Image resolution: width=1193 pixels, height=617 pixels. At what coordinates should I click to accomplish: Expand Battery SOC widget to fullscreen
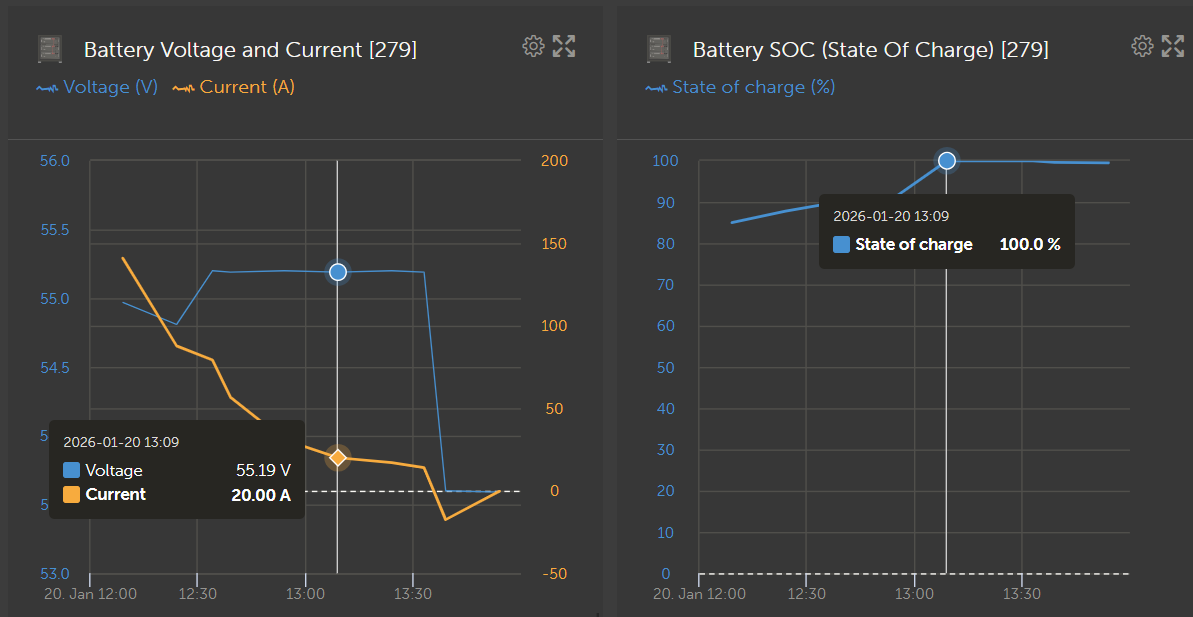(x=1173, y=46)
